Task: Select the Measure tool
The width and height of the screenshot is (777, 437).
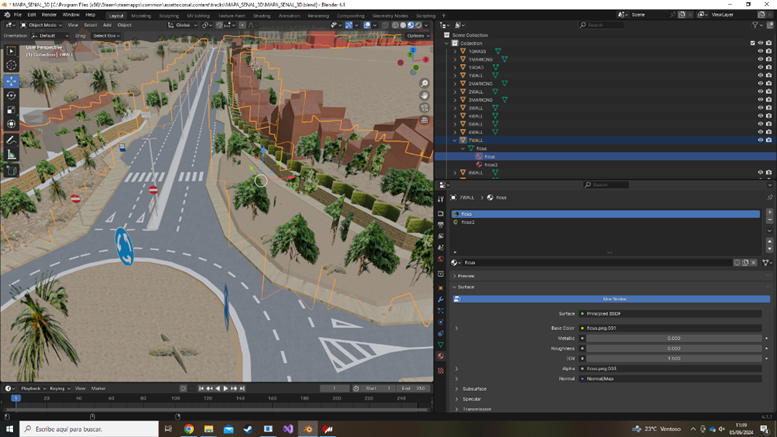Action: [11, 155]
